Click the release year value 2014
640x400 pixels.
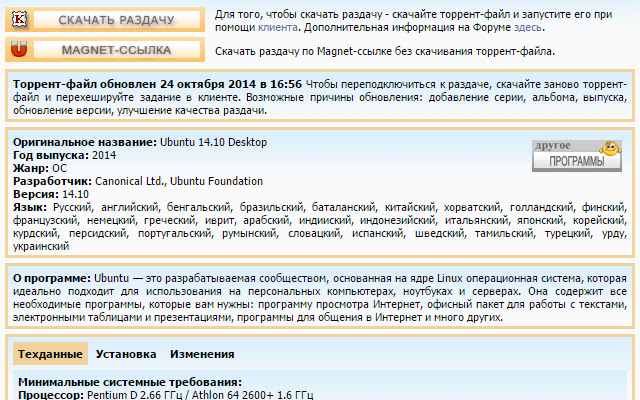pos(104,156)
